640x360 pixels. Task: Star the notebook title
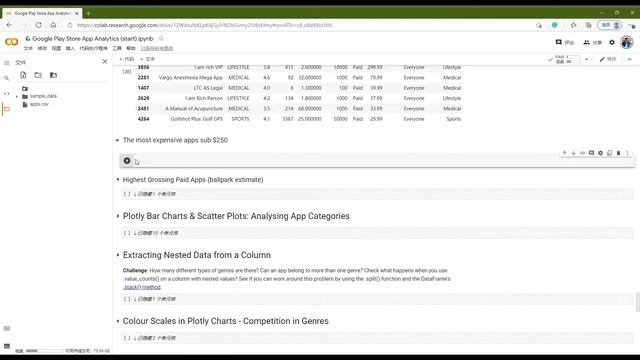coord(161,38)
